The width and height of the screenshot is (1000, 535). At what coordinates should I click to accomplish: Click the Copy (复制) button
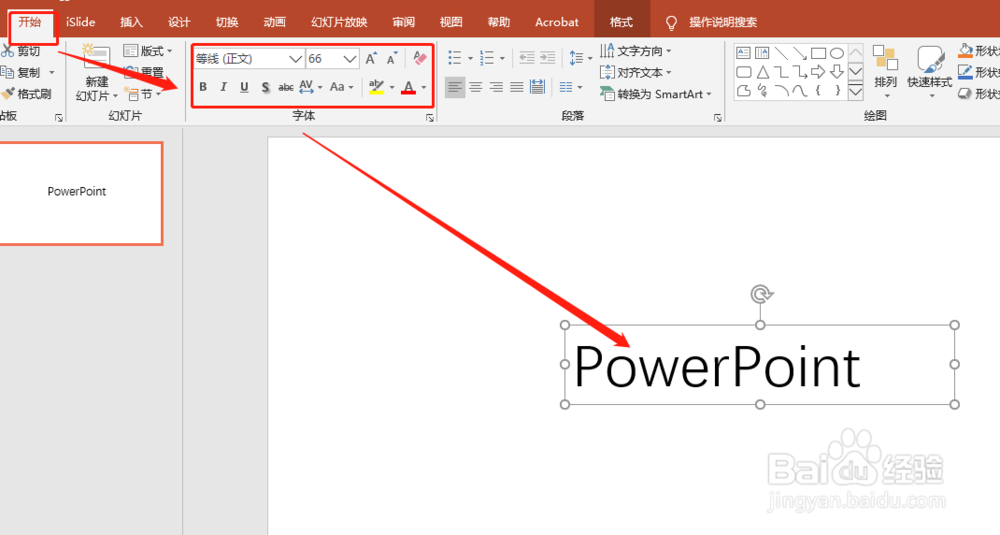pos(22,72)
